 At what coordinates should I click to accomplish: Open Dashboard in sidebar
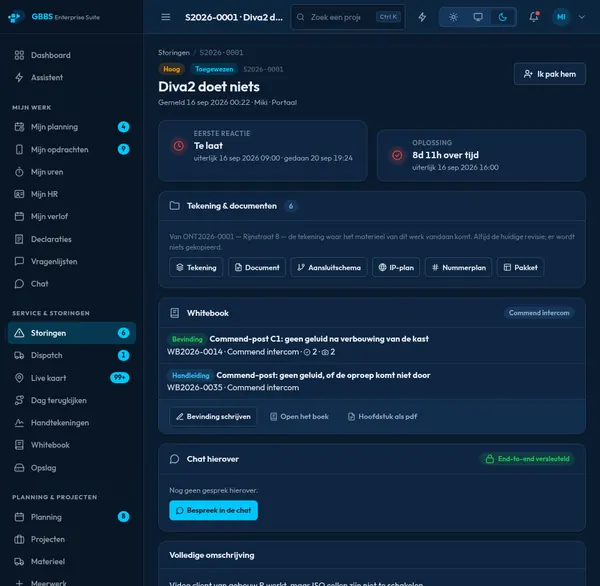72,55
